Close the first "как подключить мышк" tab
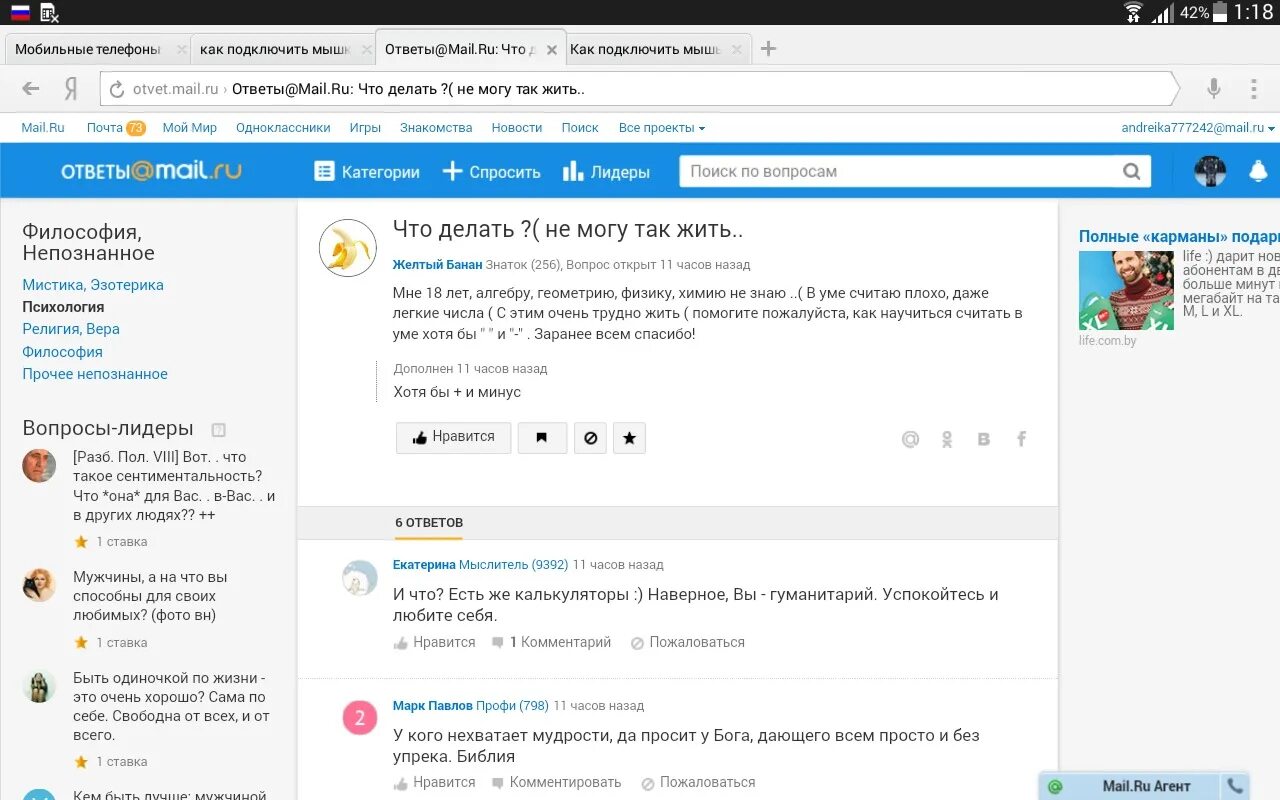Image resolution: width=1280 pixels, height=800 pixels. point(366,49)
